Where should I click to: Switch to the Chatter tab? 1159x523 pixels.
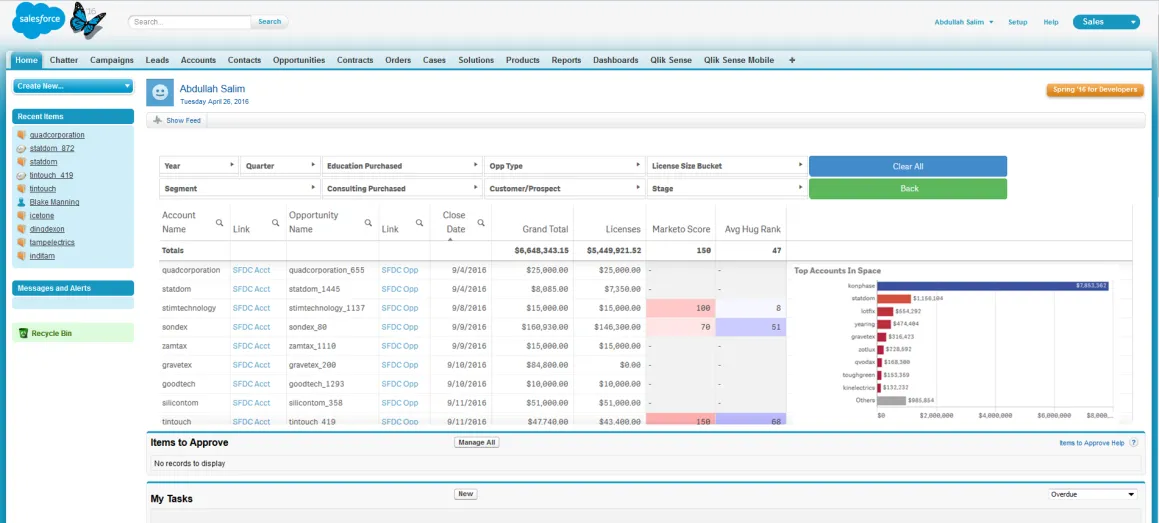(64, 60)
